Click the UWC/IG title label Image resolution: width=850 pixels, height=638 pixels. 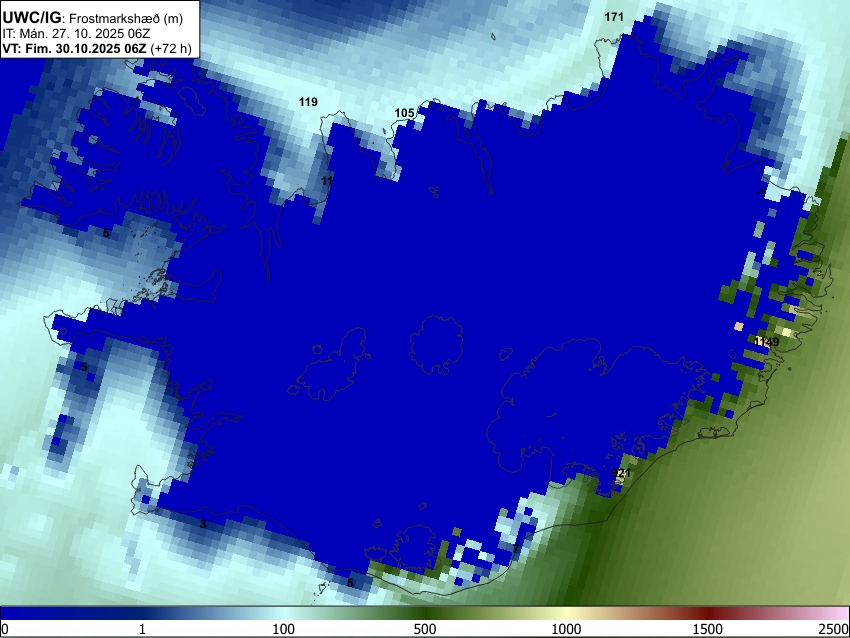click(31, 18)
